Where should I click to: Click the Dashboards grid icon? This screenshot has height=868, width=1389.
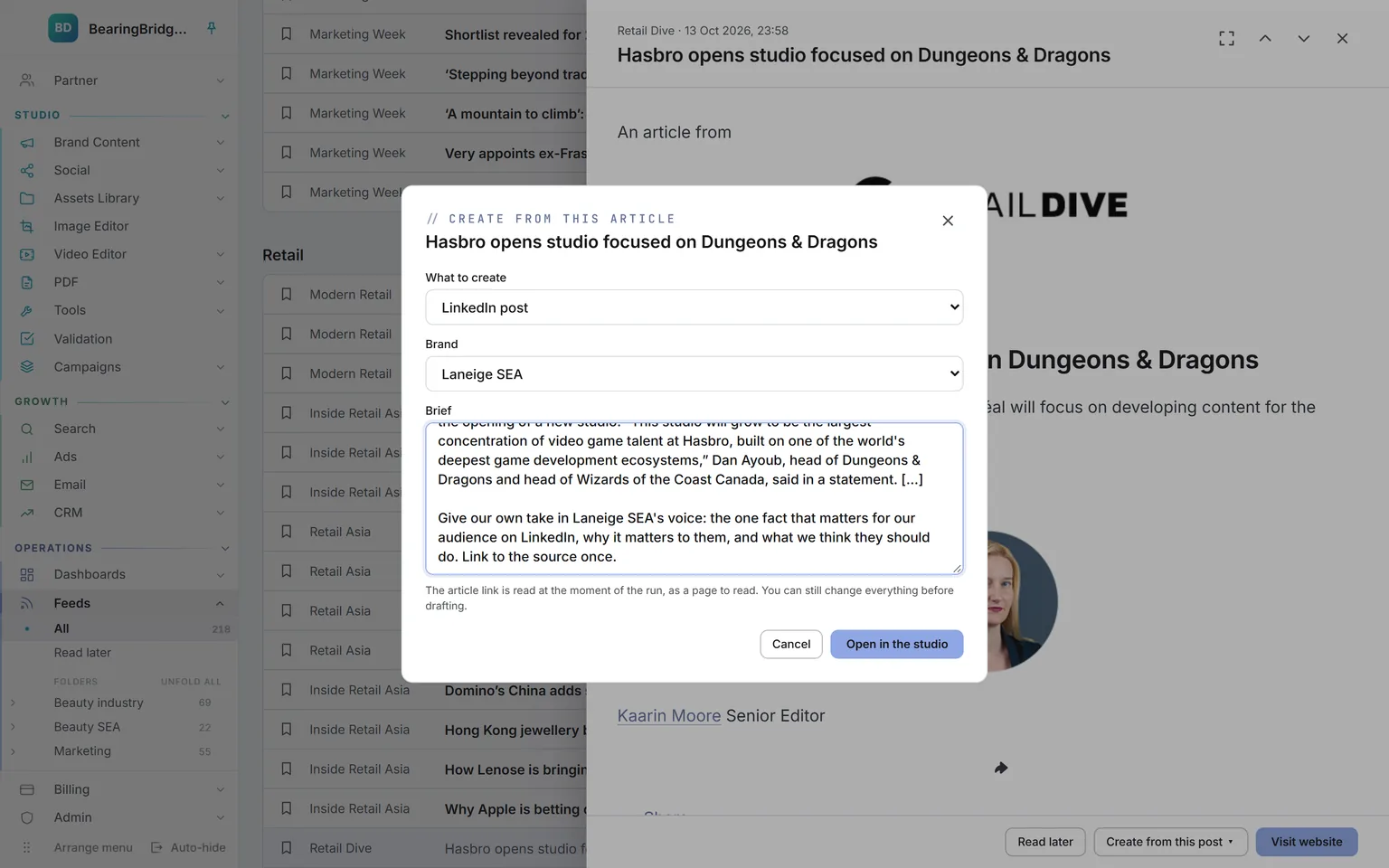point(27,574)
